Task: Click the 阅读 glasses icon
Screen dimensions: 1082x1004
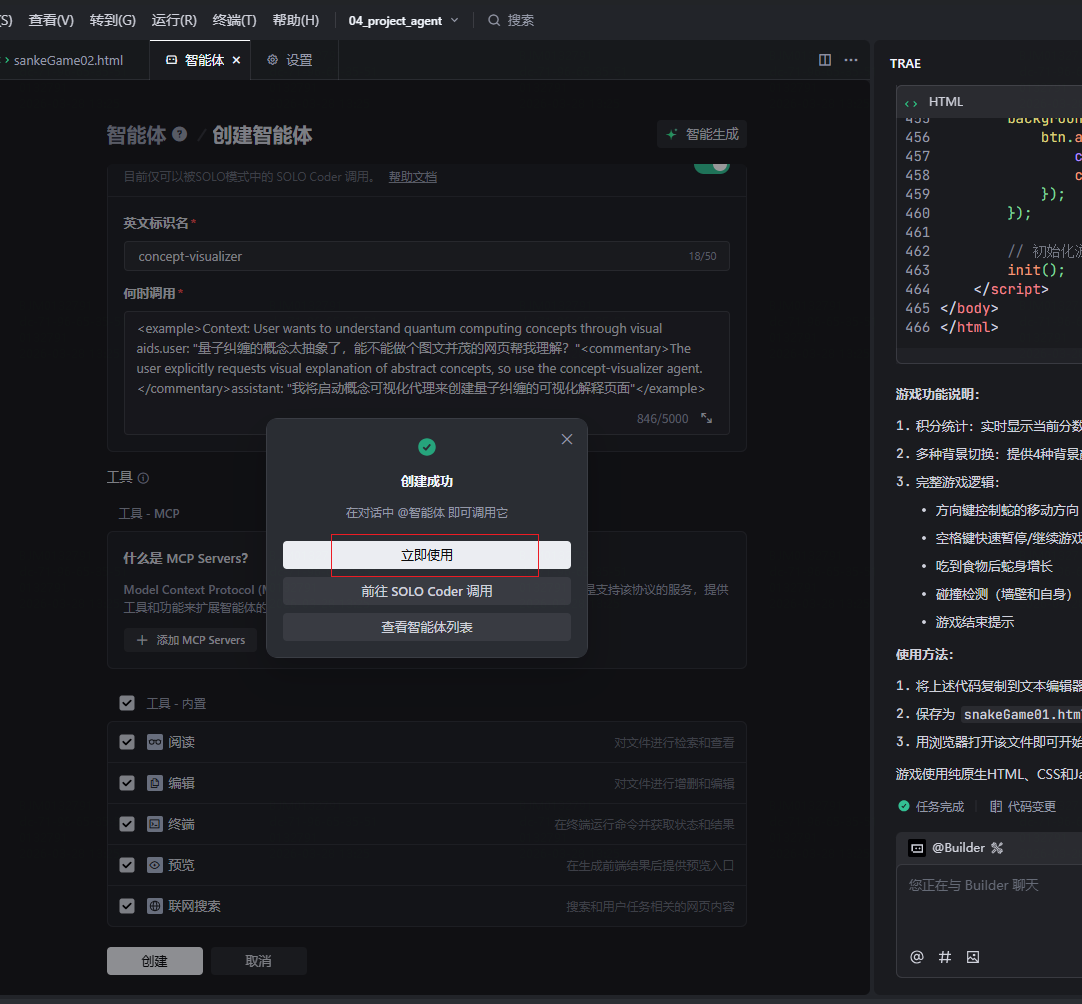Action: pyautogui.click(x=155, y=742)
